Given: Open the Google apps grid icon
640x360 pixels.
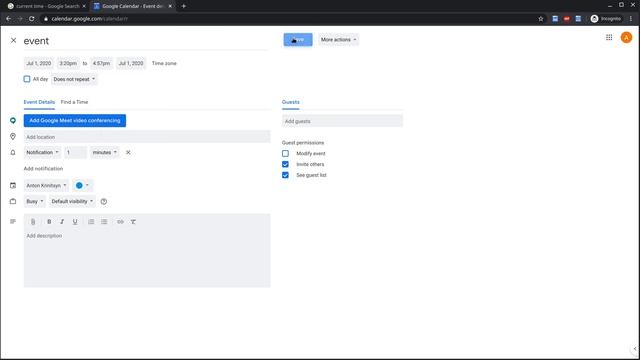Looking at the screenshot, I should coord(609,38).
